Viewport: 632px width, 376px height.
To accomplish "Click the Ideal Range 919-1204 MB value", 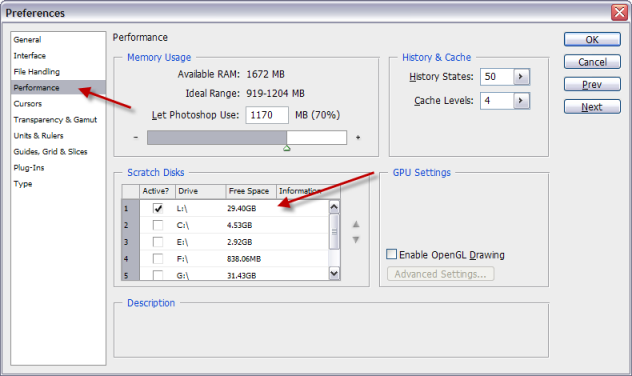I will (275, 93).
